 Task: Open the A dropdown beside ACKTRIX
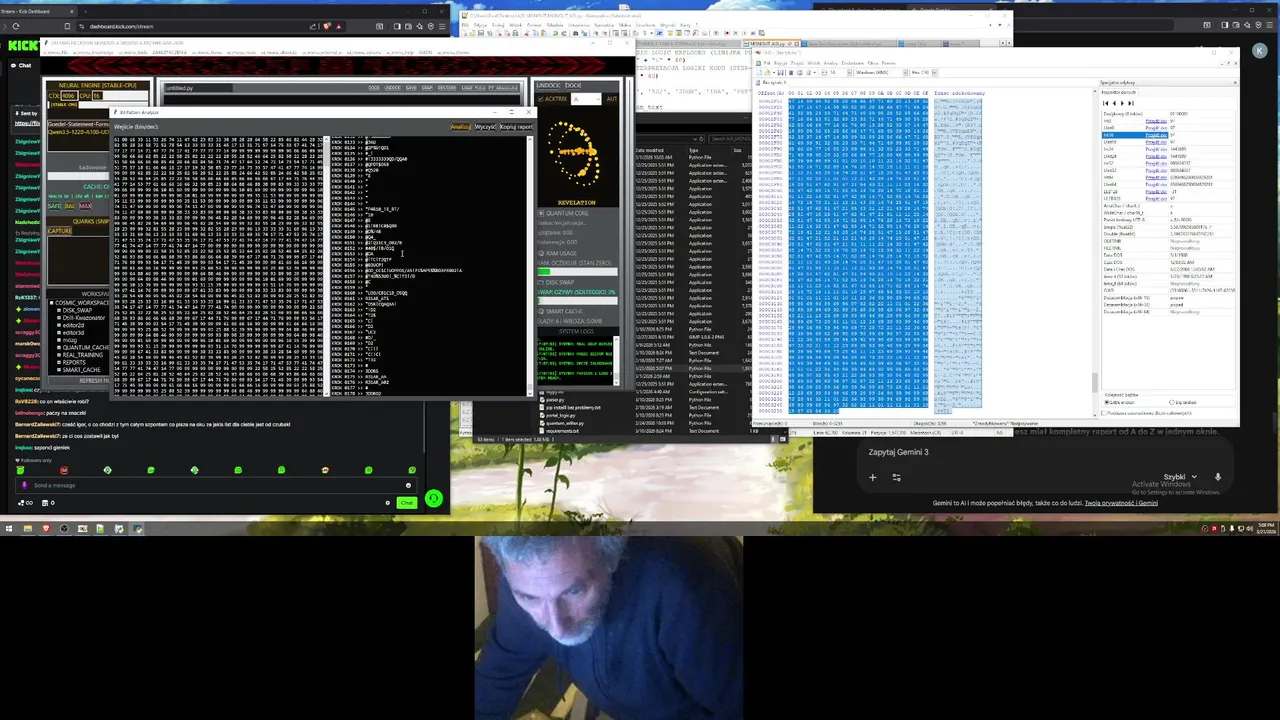(x=586, y=99)
